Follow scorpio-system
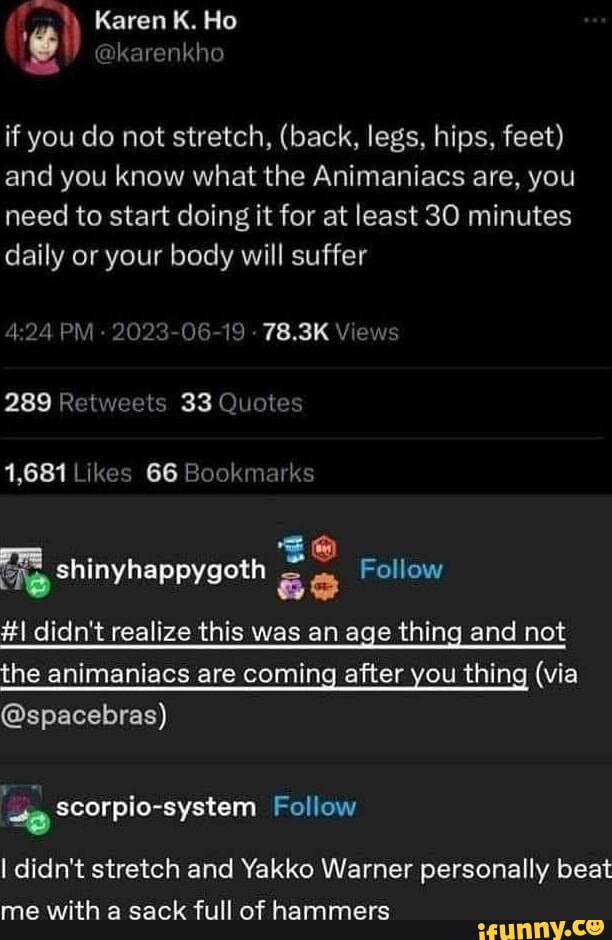The image size is (612, 940). (314, 806)
